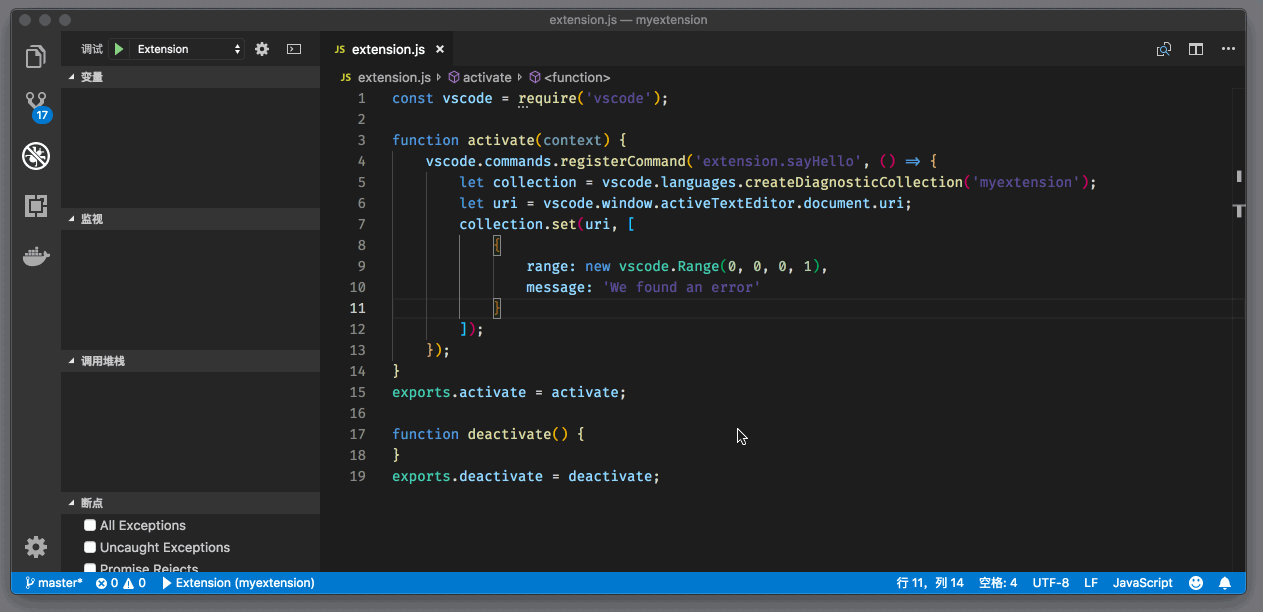Screen dimensions: 1263x612
Task: Click the JavaScript language mode in status bar
Action: coord(1142,583)
